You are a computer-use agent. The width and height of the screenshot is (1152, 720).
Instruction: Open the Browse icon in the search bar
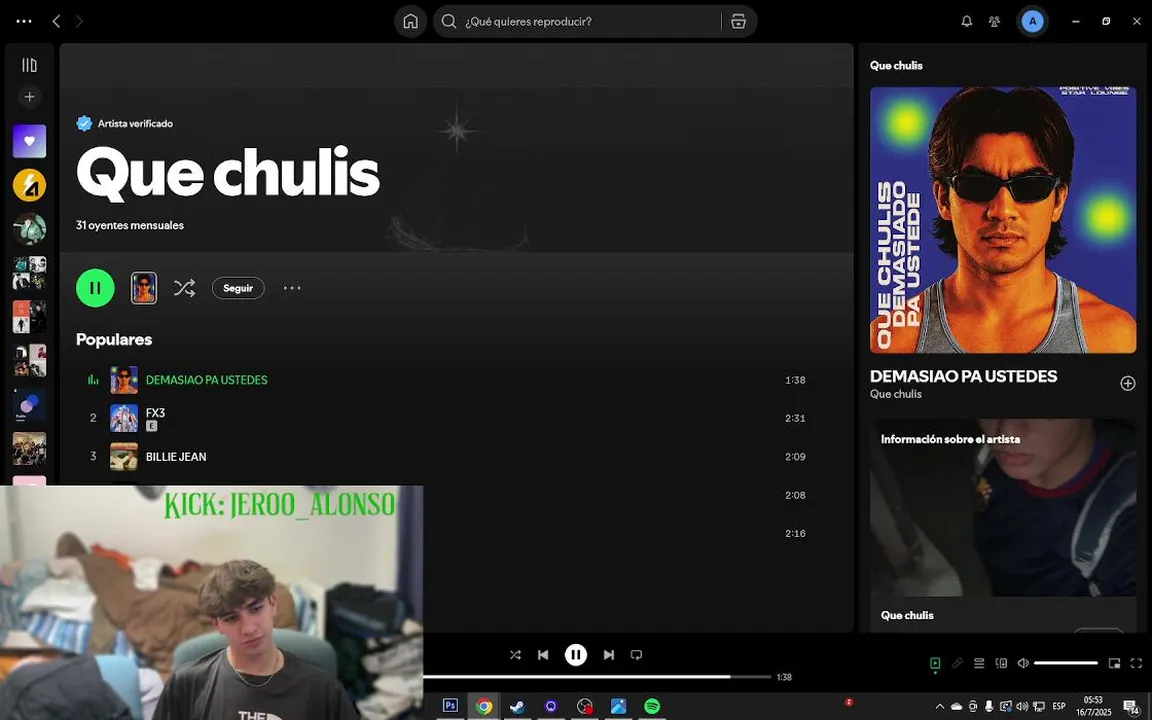pyautogui.click(x=738, y=21)
